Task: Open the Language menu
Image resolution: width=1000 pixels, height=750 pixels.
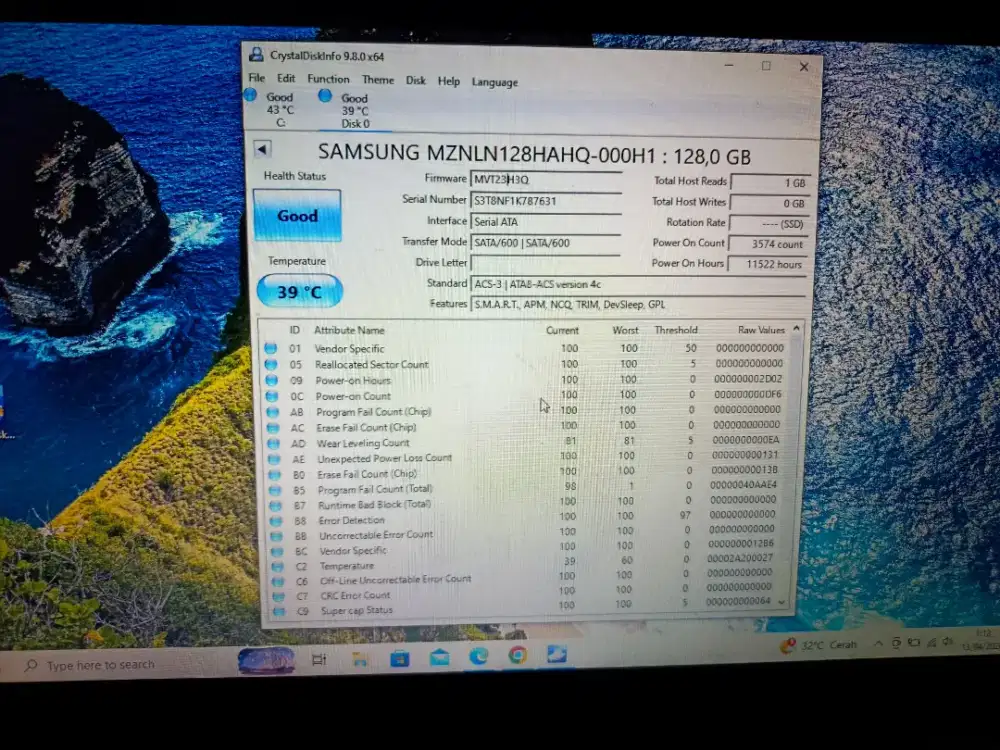Action: pos(494,82)
